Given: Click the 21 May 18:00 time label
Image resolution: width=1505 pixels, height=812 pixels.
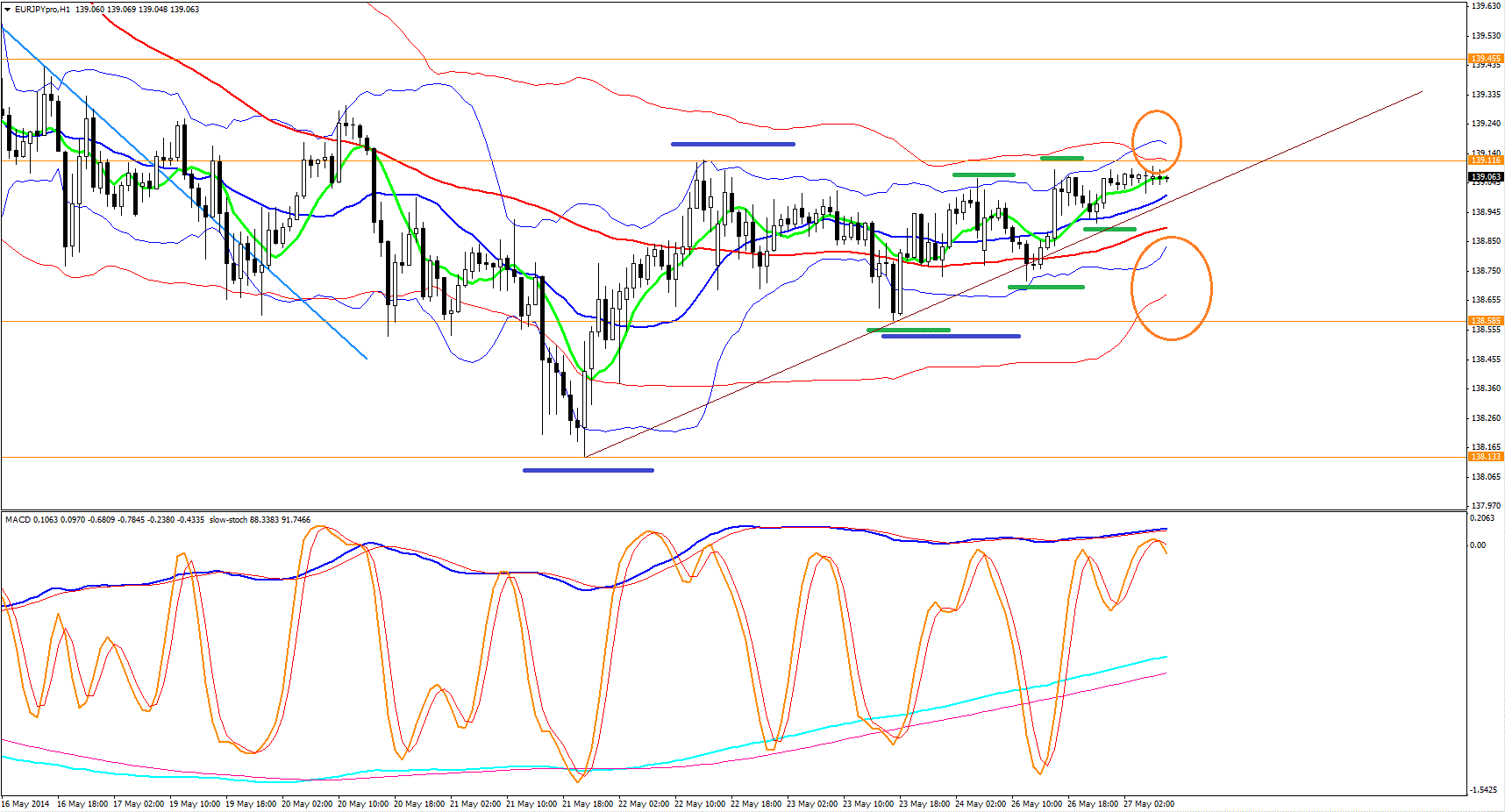Looking at the screenshot, I should 588,804.
